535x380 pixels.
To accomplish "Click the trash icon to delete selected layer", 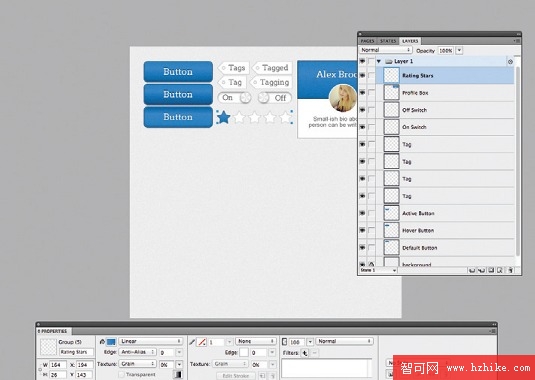I will (x=510, y=270).
